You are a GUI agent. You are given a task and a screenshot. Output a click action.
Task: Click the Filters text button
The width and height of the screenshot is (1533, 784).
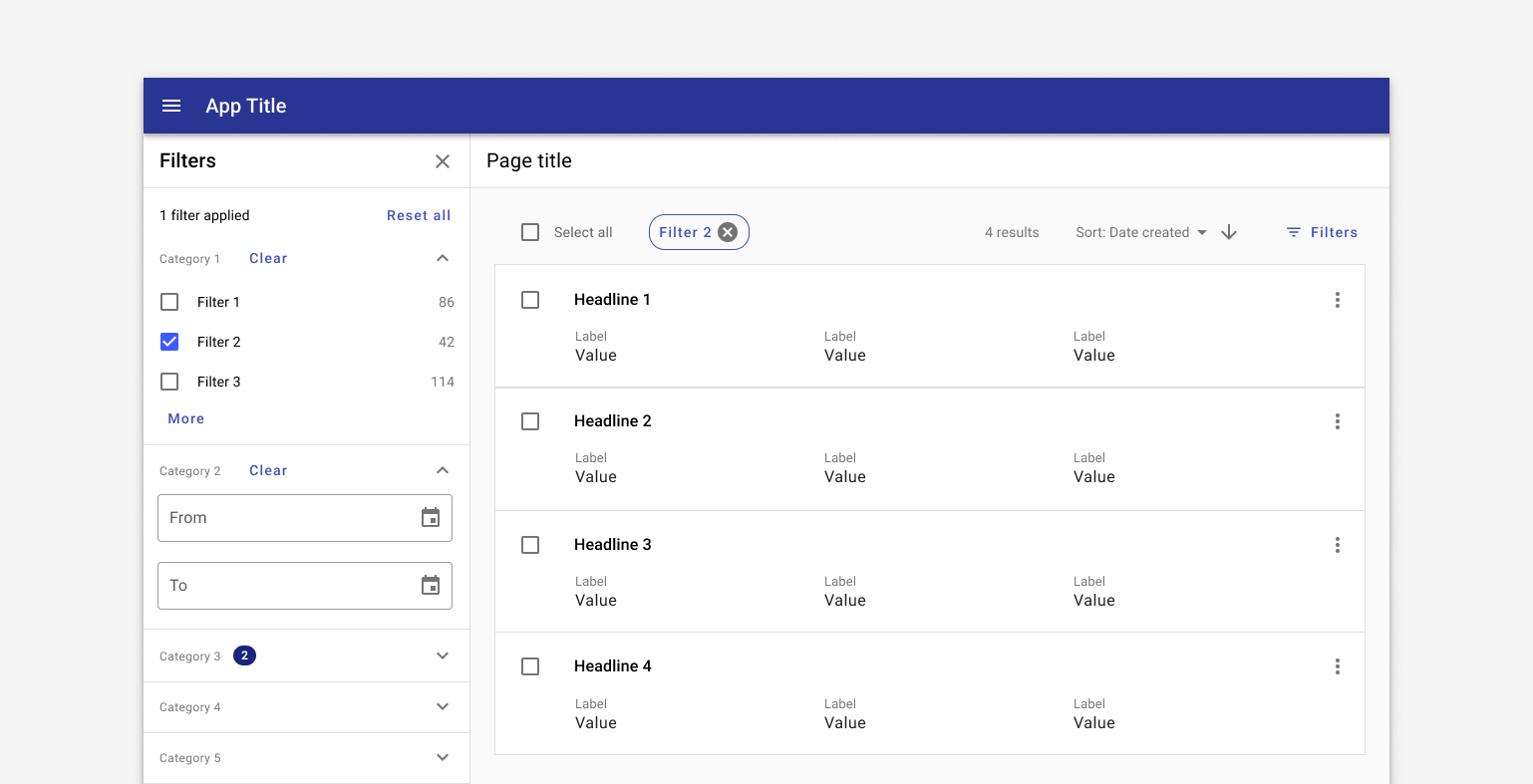pos(1334,232)
